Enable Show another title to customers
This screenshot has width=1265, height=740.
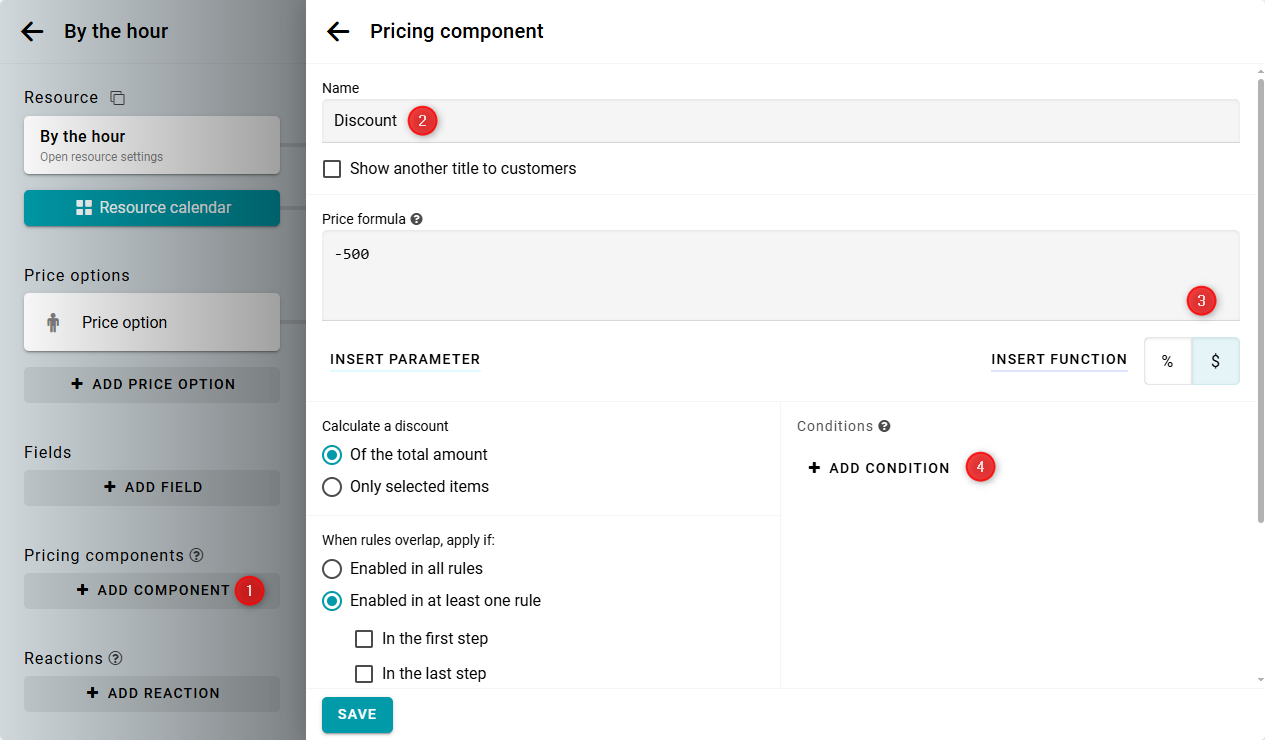[332, 169]
